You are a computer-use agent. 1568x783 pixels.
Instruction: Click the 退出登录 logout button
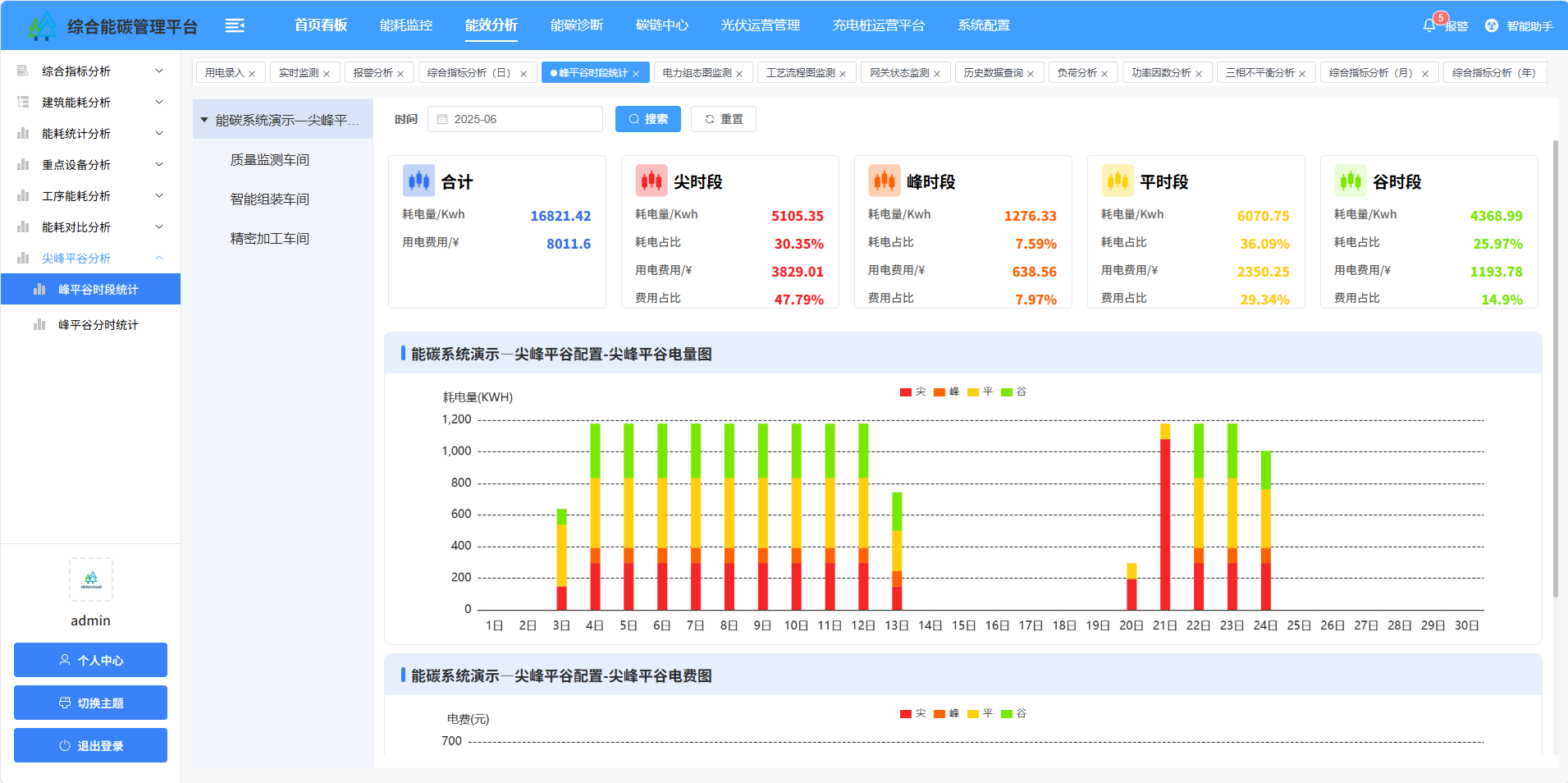coord(90,745)
